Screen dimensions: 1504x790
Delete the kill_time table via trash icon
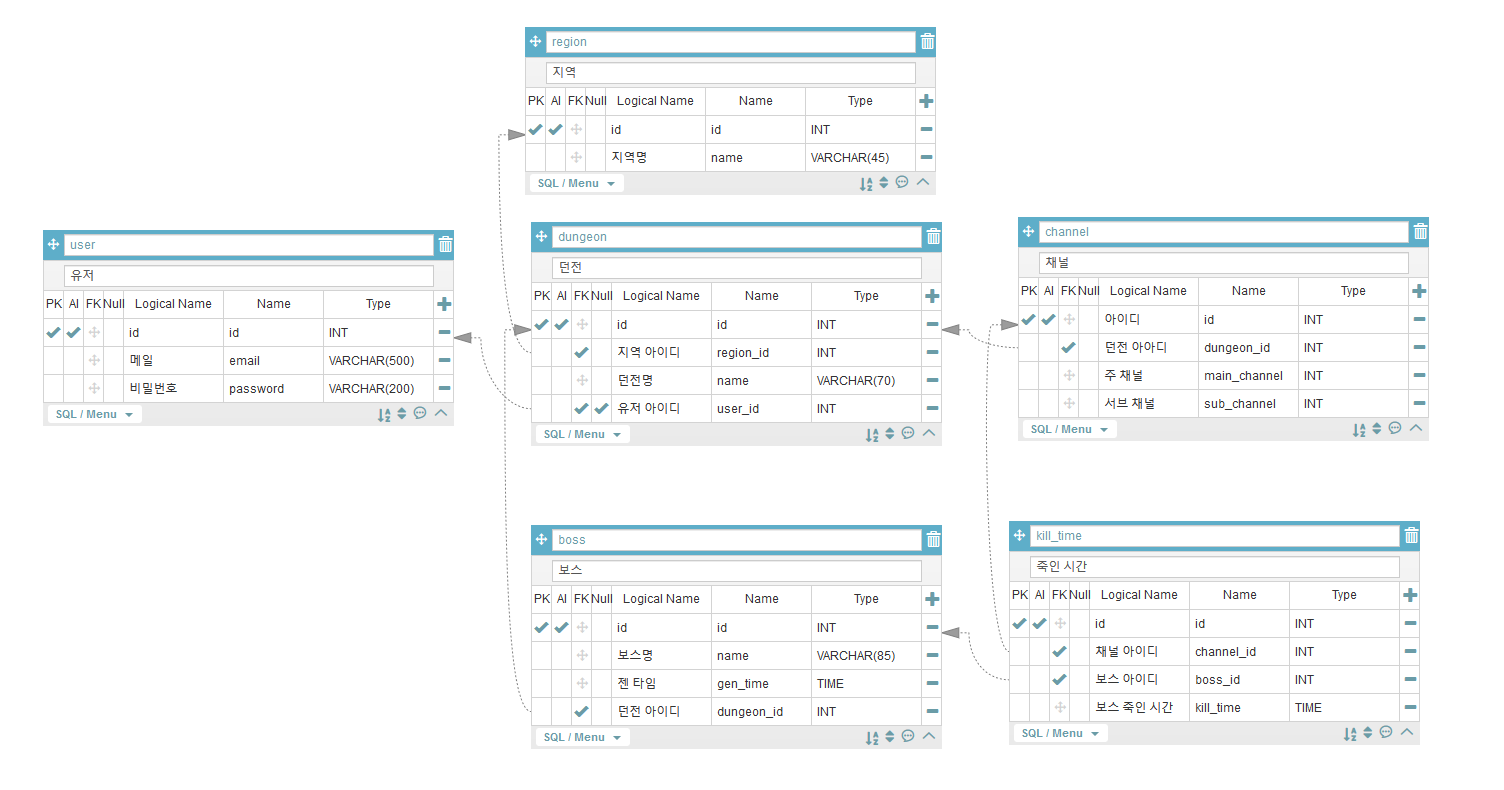click(1411, 536)
